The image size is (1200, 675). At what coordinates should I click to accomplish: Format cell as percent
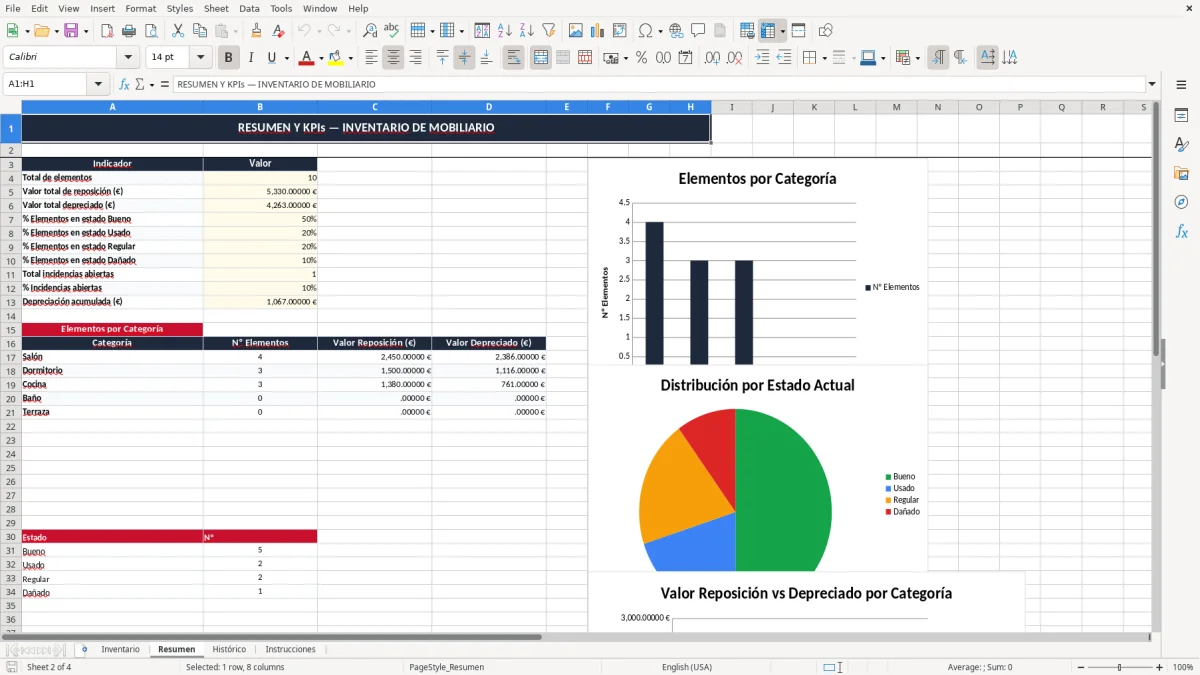point(642,58)
